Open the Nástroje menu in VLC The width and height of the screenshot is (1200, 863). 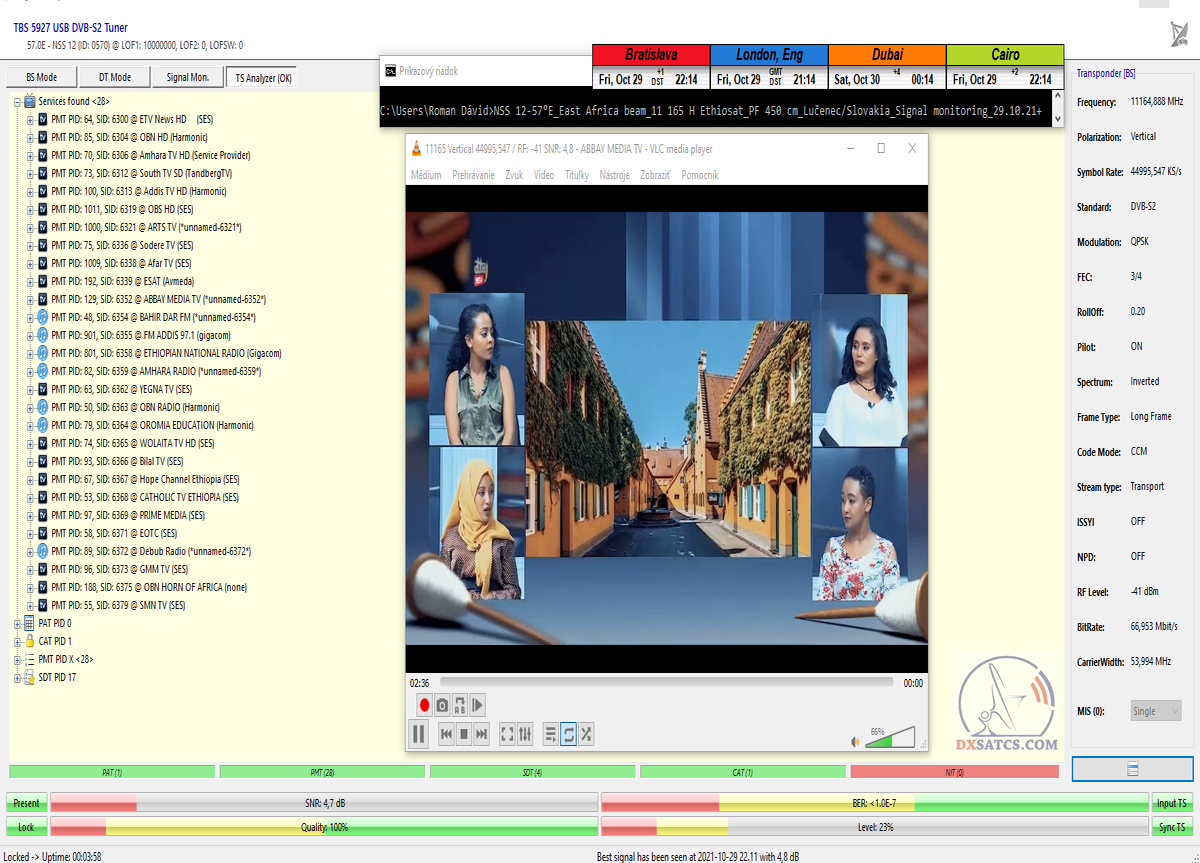(614, 175)
